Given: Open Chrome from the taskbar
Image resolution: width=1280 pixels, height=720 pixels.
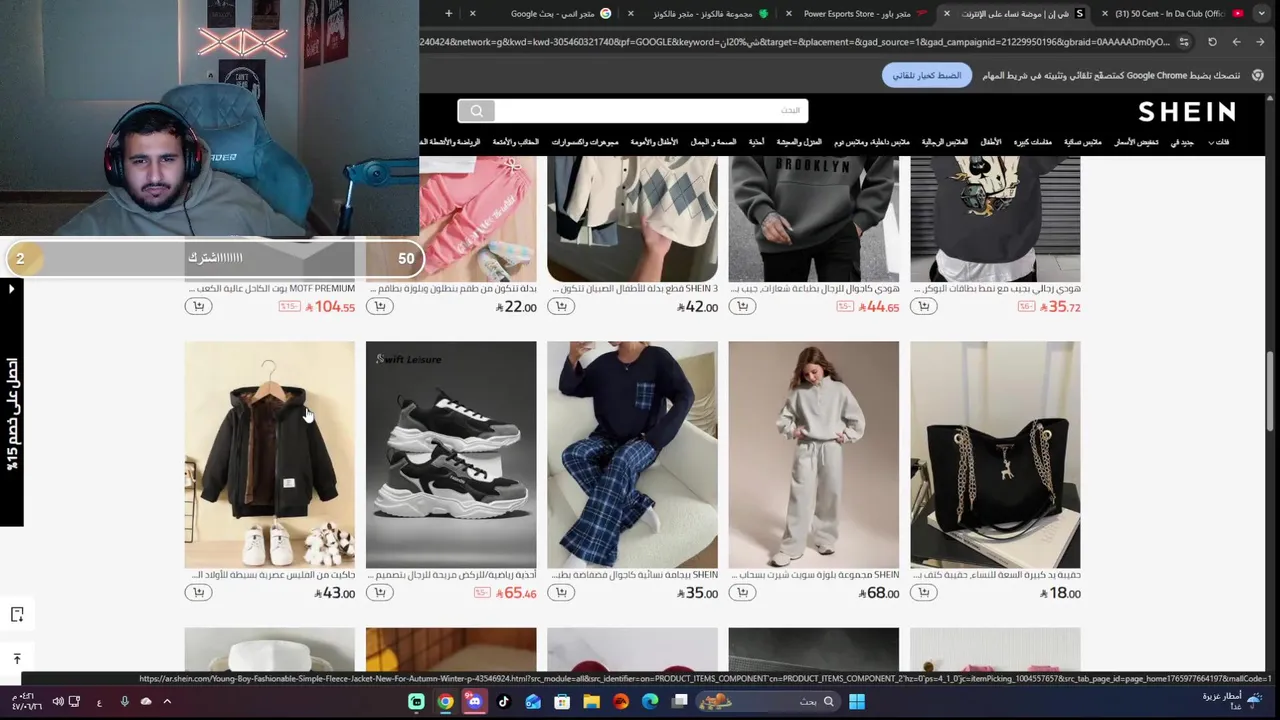Looking at the screenshot, I should pos(446,702).
